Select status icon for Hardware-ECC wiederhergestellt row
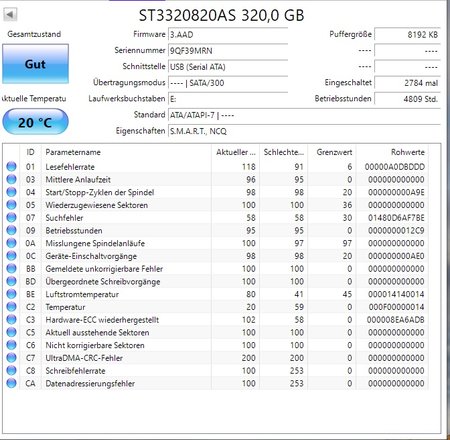This screenshot has width=450, height=440. [x=11, y=319]
